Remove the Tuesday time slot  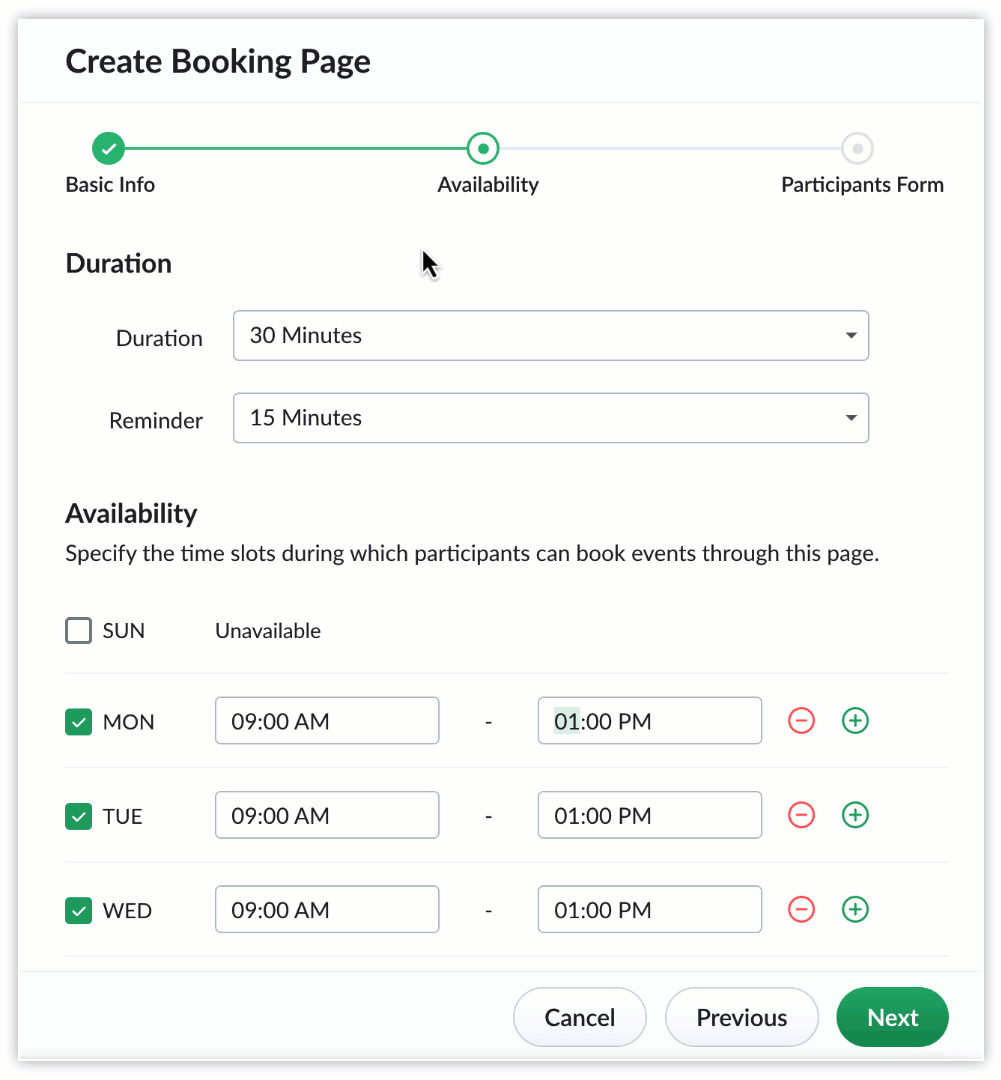tap(801, 815)
